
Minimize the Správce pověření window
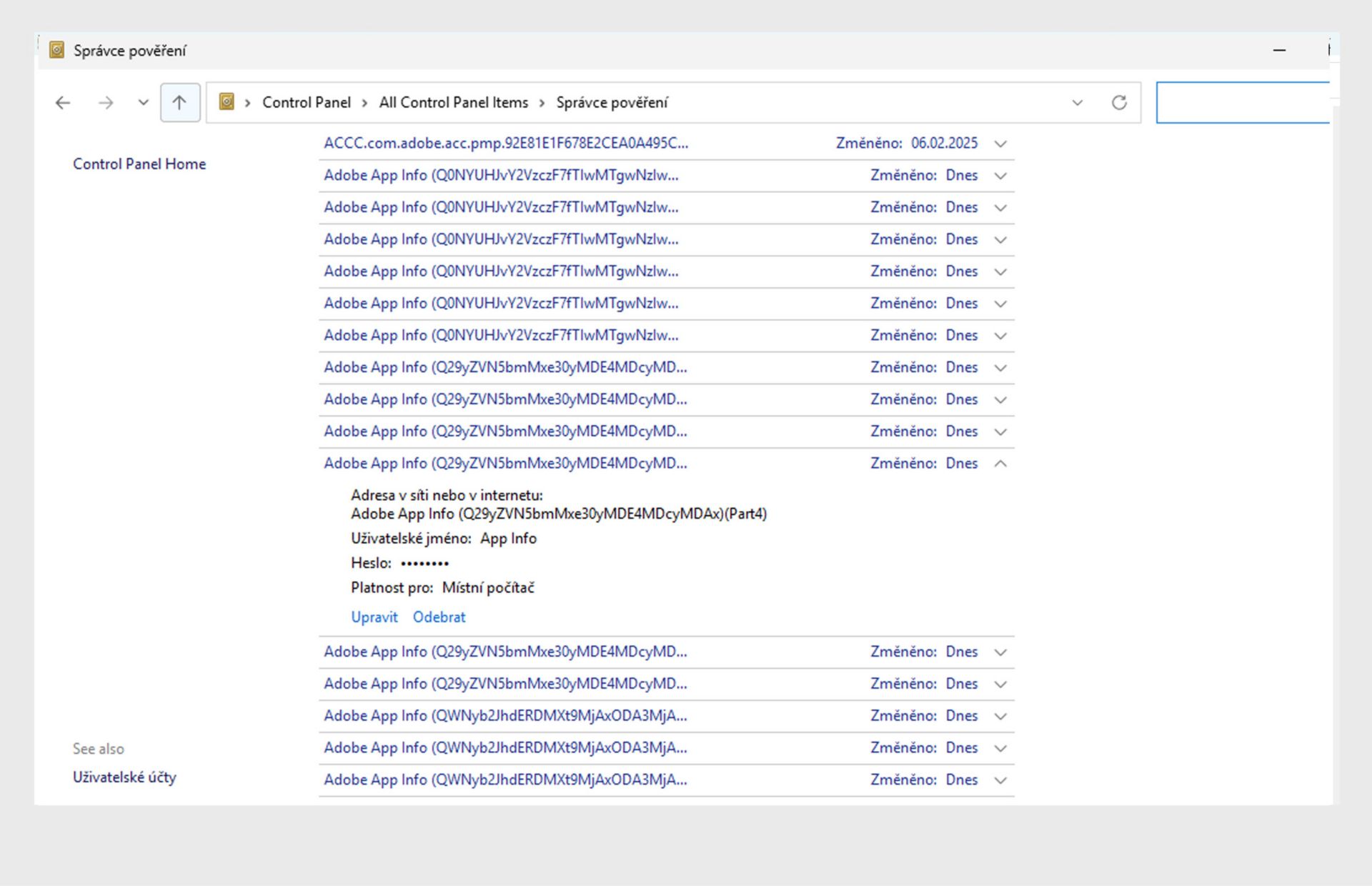point(1279,50)
